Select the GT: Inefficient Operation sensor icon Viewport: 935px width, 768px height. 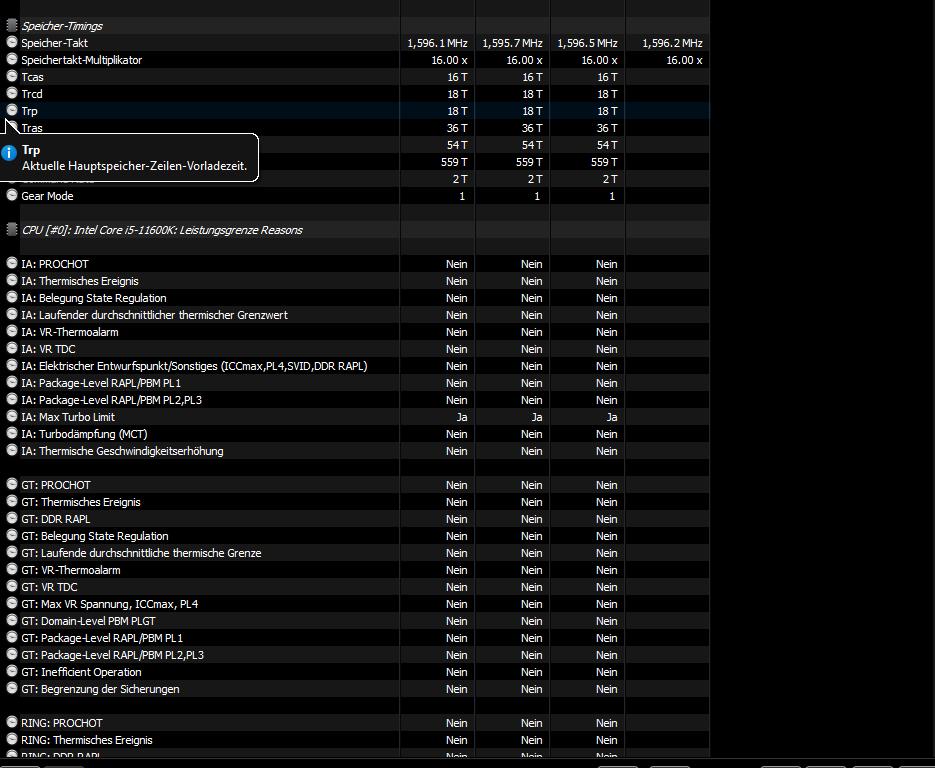point(12,671)
